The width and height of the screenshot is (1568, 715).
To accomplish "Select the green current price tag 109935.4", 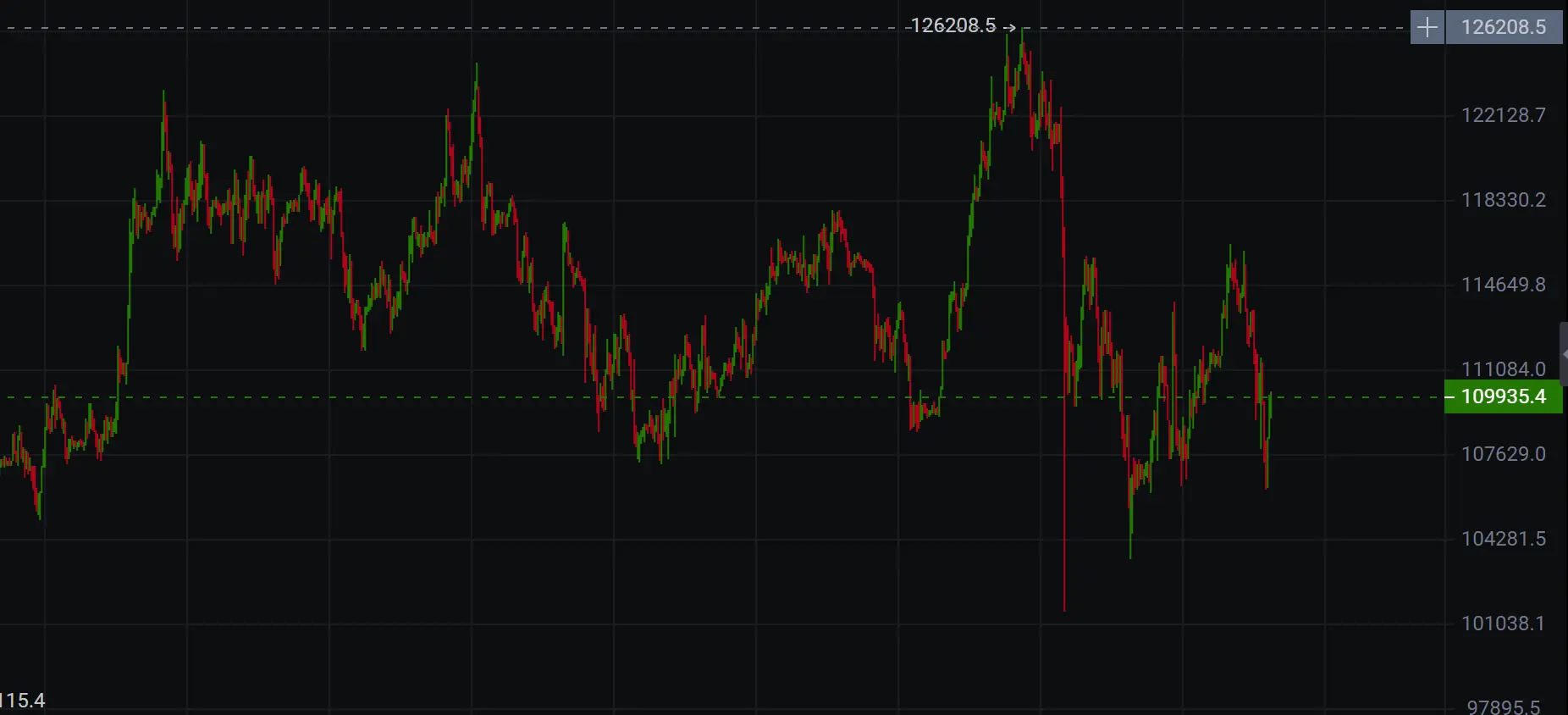I will [1503, 396].
